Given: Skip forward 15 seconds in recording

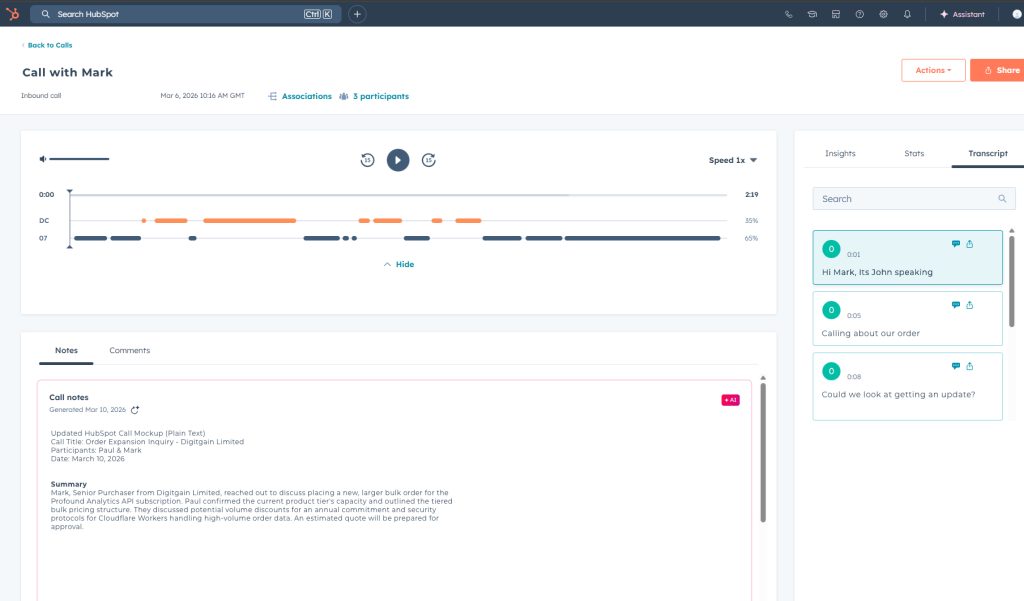Looking at the screenshot, I should (428, 160).
